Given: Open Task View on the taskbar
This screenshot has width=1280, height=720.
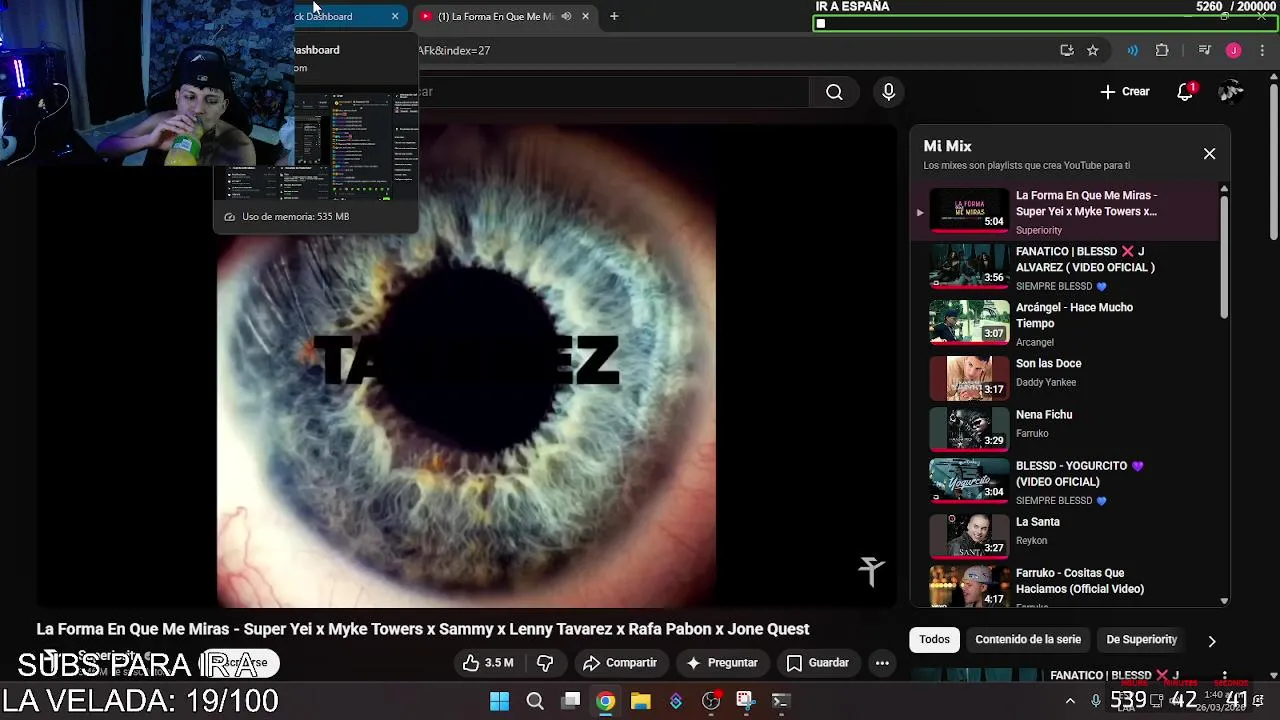Looking at the screenshot, I should pos(570,701).
